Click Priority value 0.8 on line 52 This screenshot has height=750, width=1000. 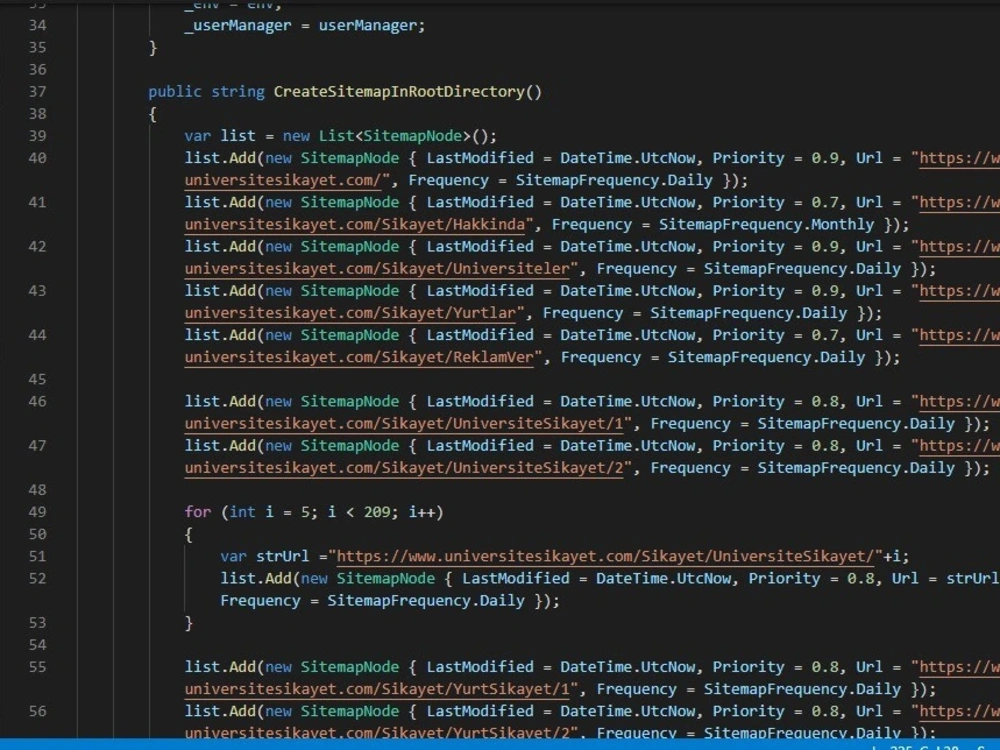860,578
